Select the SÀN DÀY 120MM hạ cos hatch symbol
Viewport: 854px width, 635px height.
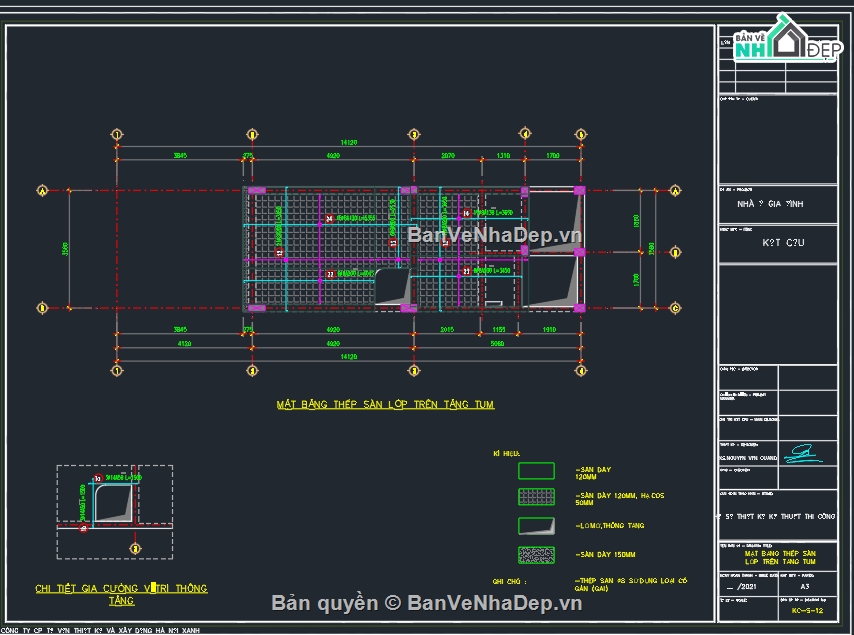(535, 497)
